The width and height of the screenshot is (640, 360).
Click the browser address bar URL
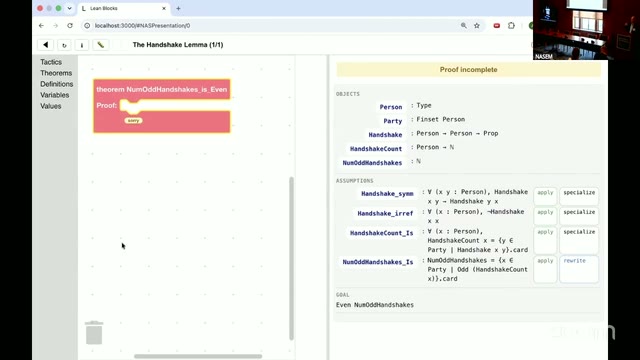point(142,25)
